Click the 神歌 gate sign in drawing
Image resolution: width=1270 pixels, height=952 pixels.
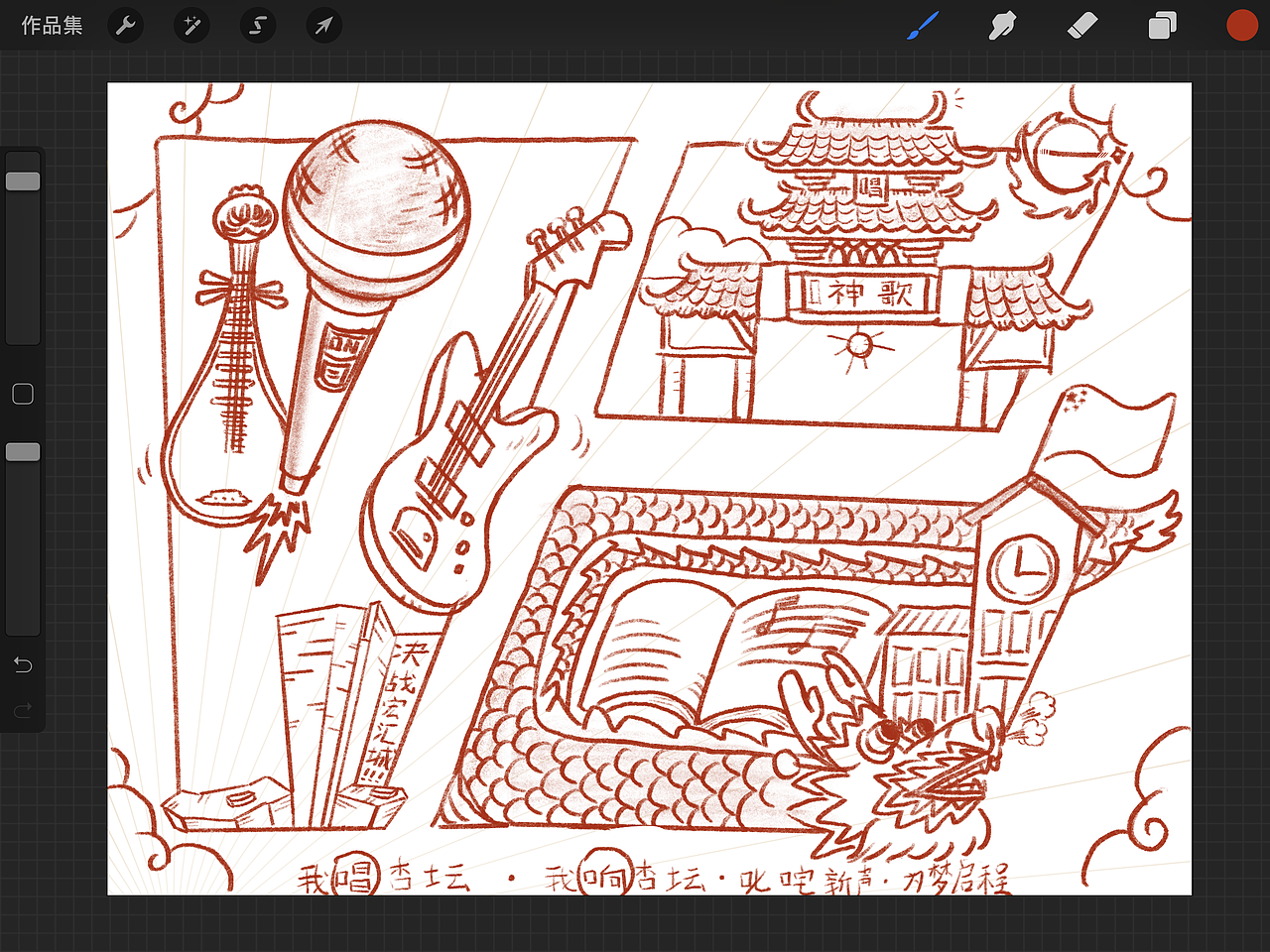coord(869,294)
